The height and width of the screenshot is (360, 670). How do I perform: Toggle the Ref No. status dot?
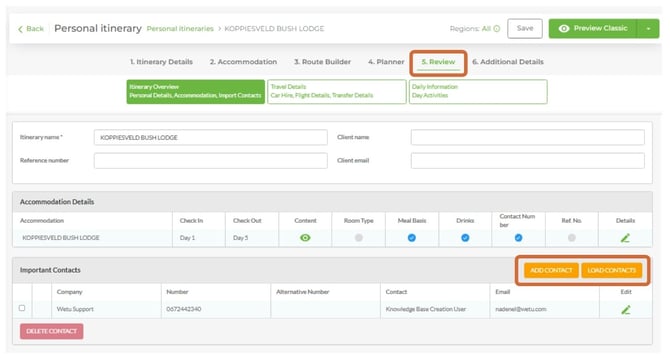pos(572,238)
